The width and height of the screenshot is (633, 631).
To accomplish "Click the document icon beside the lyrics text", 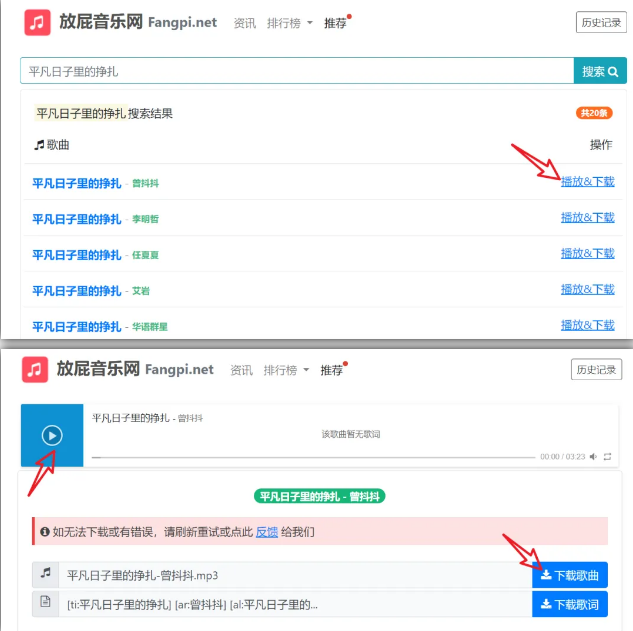I will (45, 603).
